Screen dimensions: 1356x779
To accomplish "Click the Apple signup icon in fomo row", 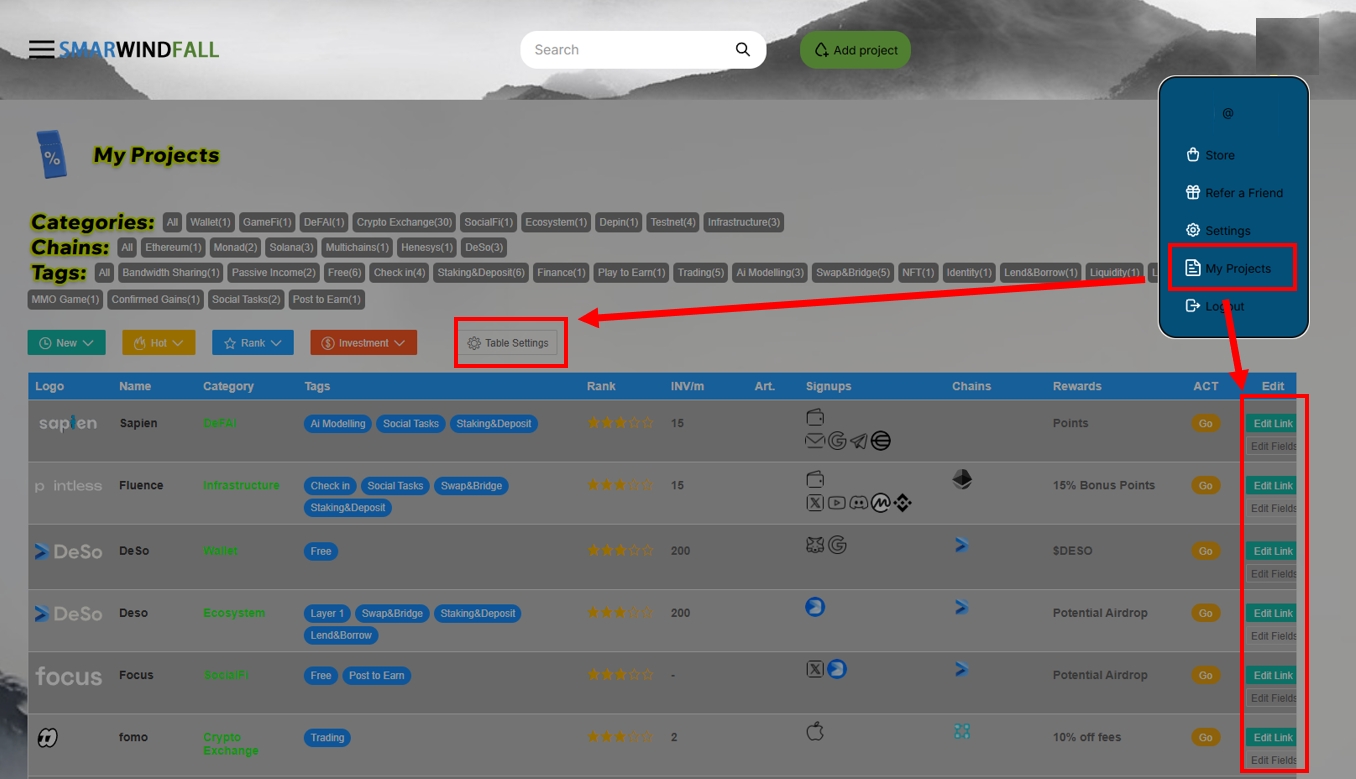I will pos(815,732).
